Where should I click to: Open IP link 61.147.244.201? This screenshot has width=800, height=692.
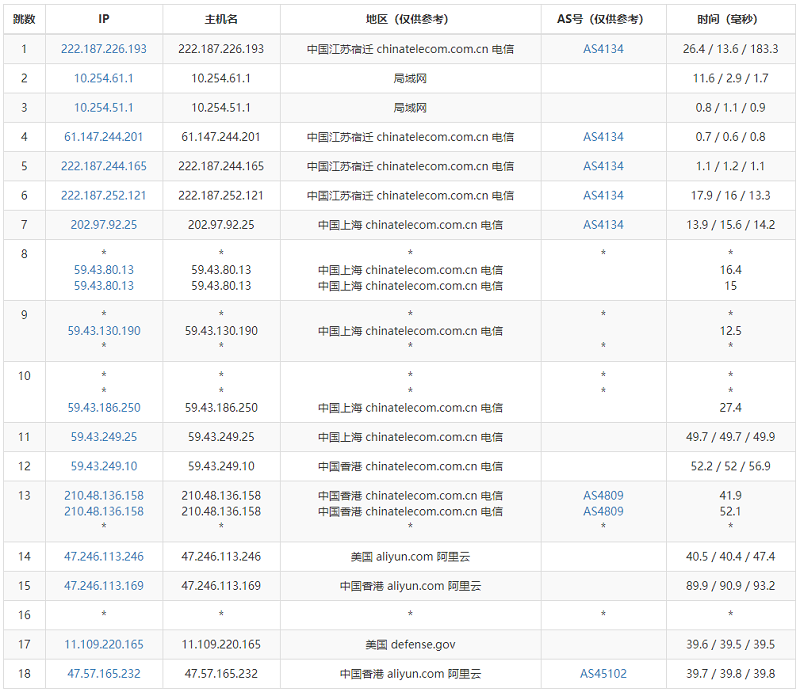(104, 137)
